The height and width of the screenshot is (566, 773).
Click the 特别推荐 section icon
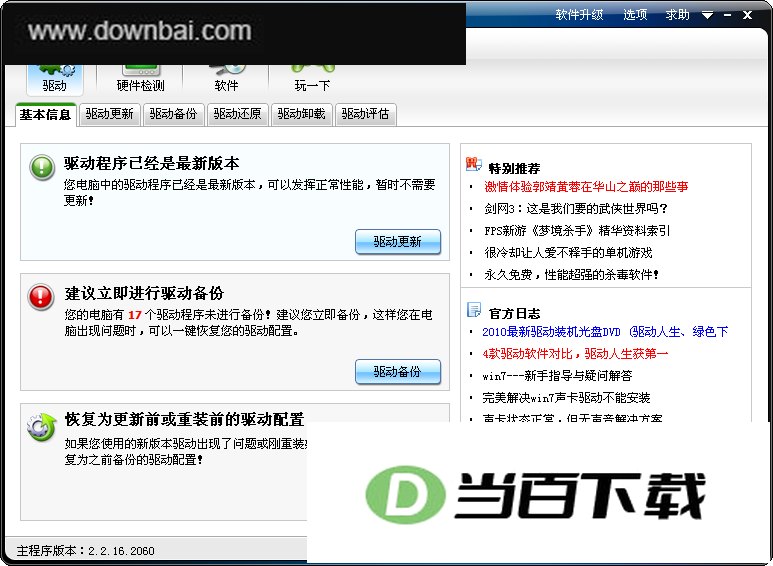474,164
